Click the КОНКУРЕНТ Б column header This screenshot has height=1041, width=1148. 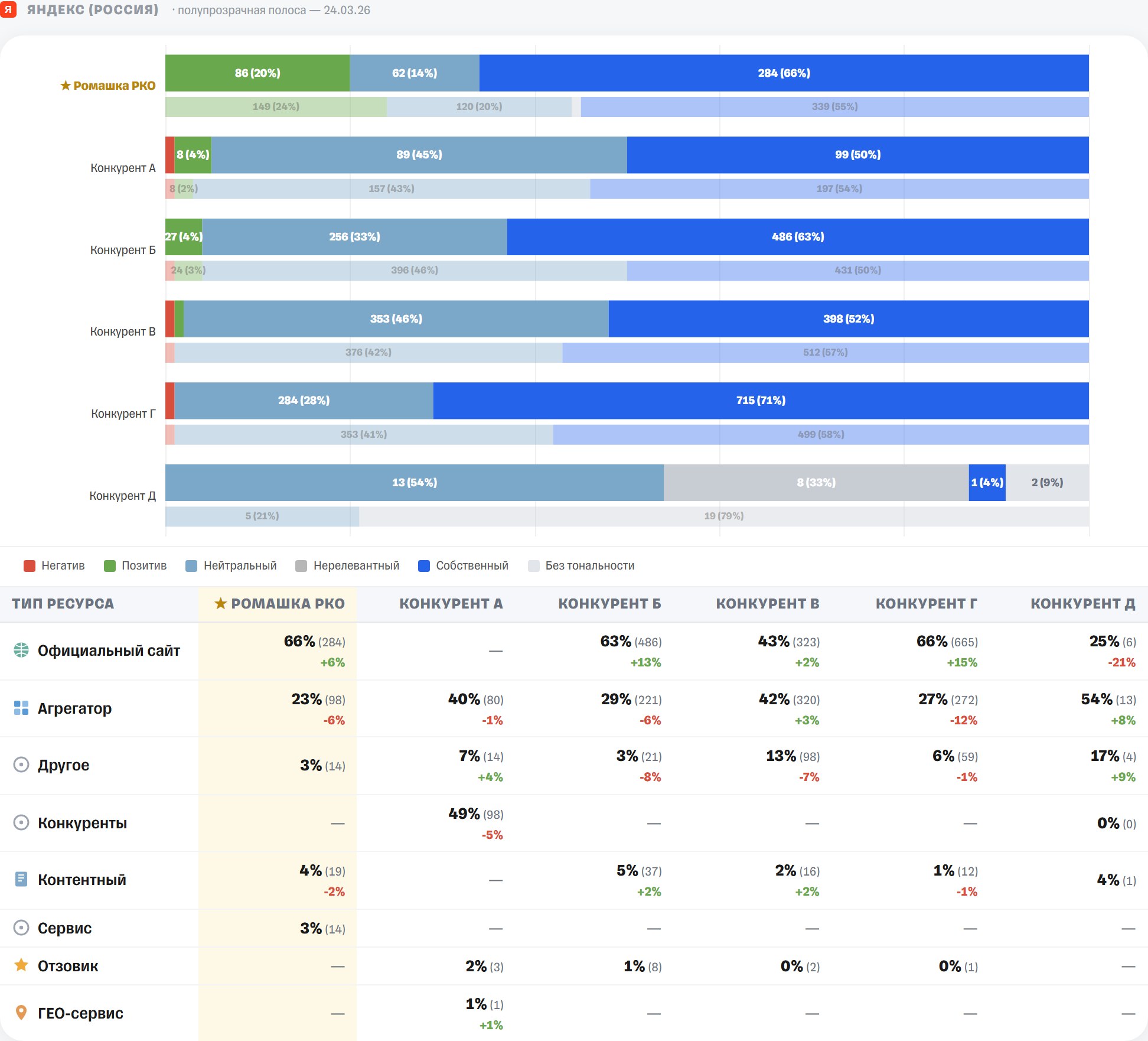(609, 604)
